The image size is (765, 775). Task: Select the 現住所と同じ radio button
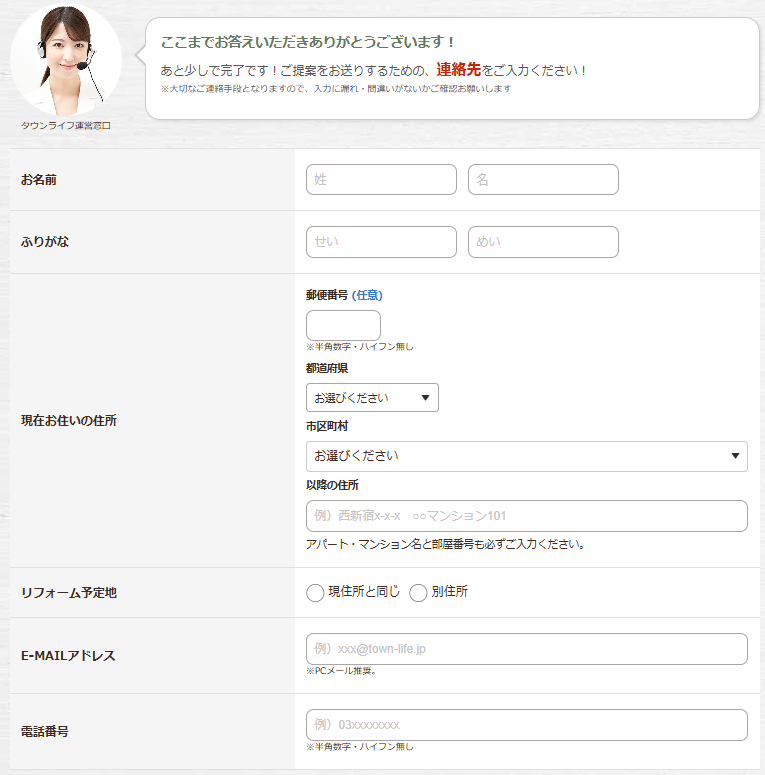tap(316, 593)
